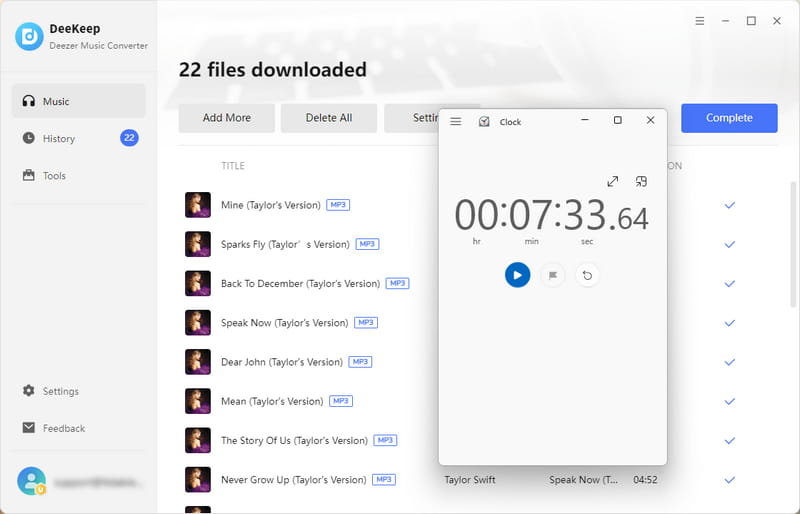Open the Music section in sidebar
The height and width of the screenshot is (514, 800).
click(x=79, y=101)
